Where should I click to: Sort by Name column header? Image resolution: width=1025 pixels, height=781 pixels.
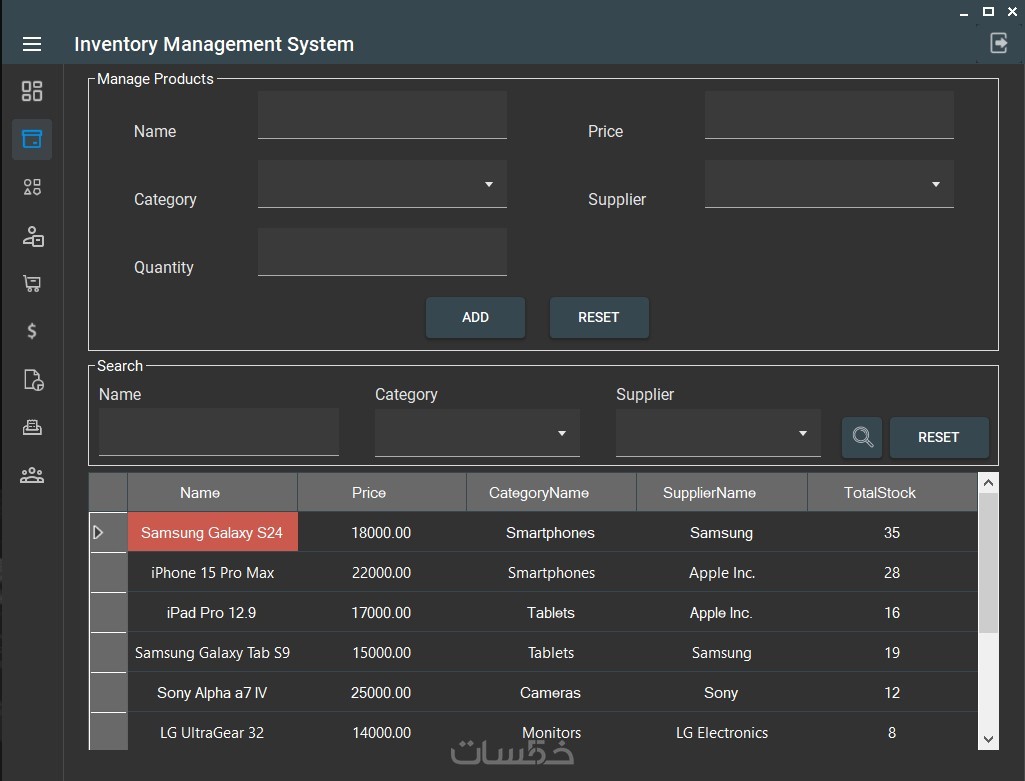point(212,492)
